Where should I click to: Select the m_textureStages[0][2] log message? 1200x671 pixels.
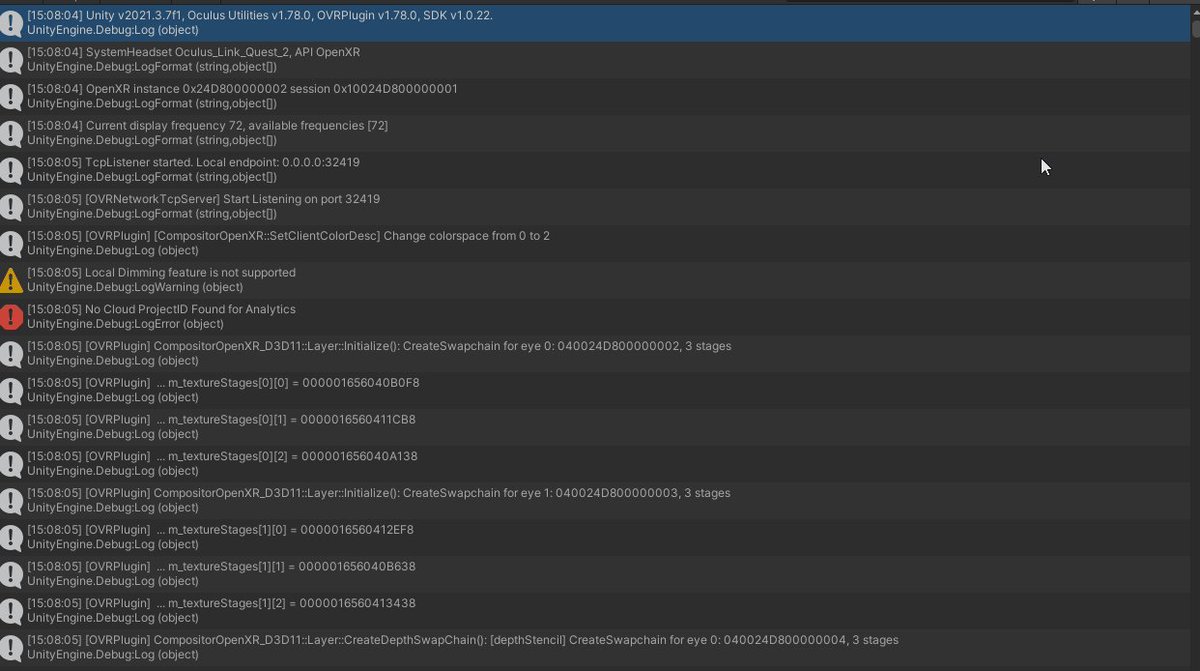click(x=593, y=464)
